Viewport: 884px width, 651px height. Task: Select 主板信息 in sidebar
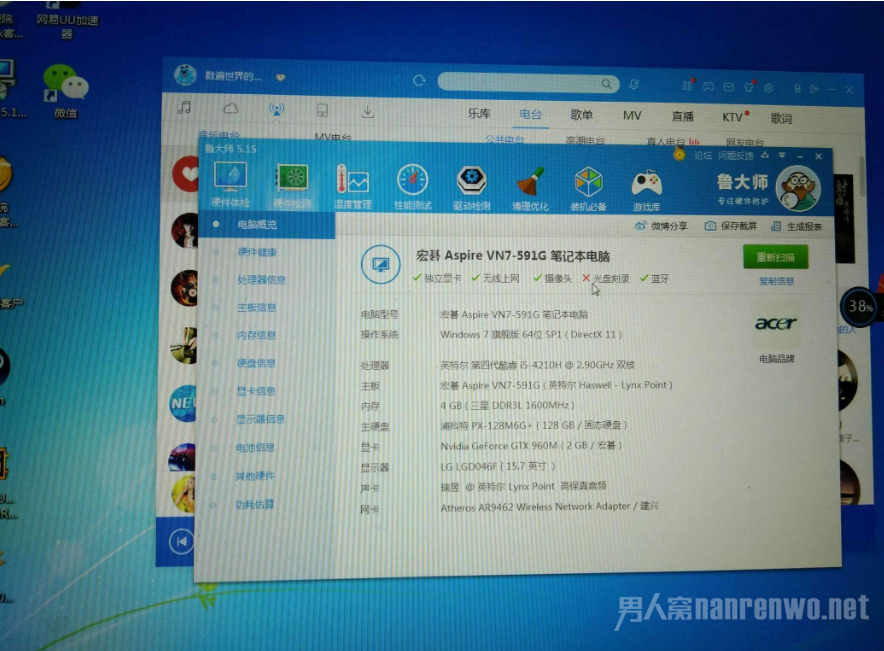click(256, 307)
